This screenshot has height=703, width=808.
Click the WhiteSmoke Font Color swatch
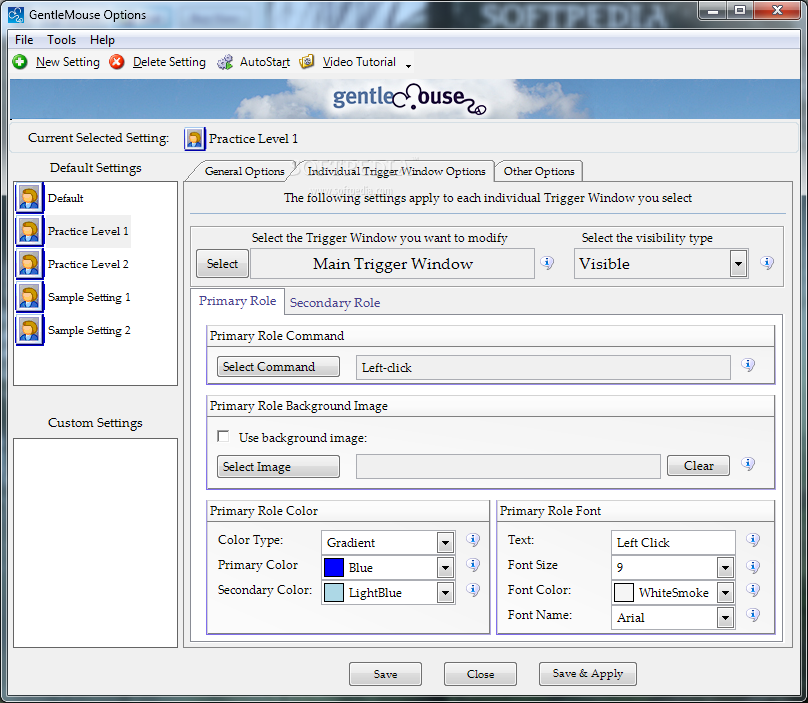click(x=624, y=593)
